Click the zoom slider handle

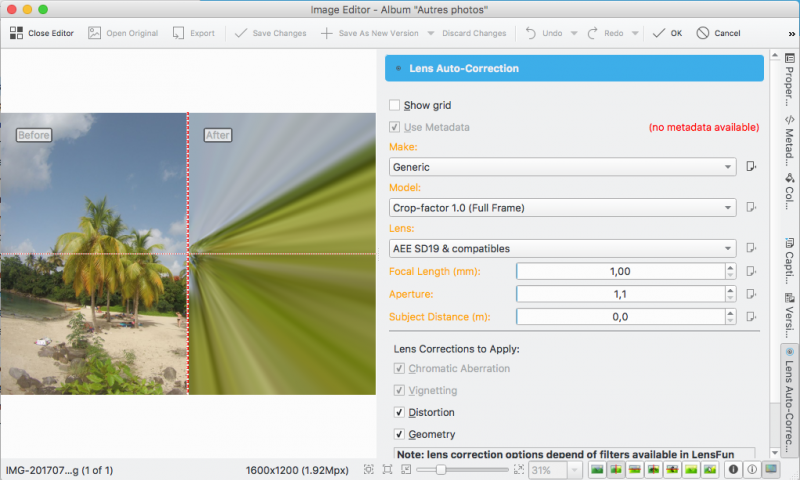[x=440, y=469]
